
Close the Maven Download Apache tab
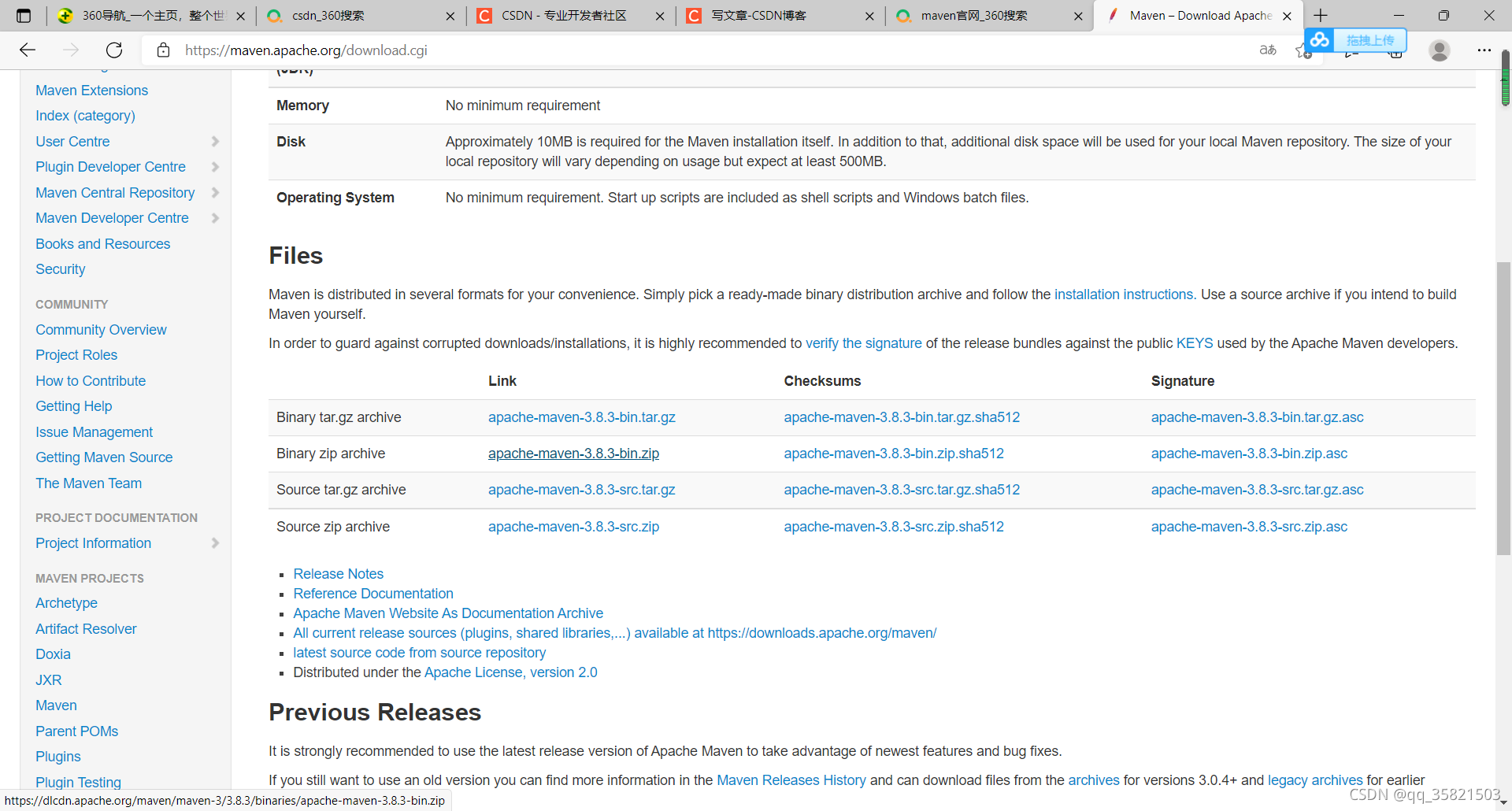[x=1287, y=16]
